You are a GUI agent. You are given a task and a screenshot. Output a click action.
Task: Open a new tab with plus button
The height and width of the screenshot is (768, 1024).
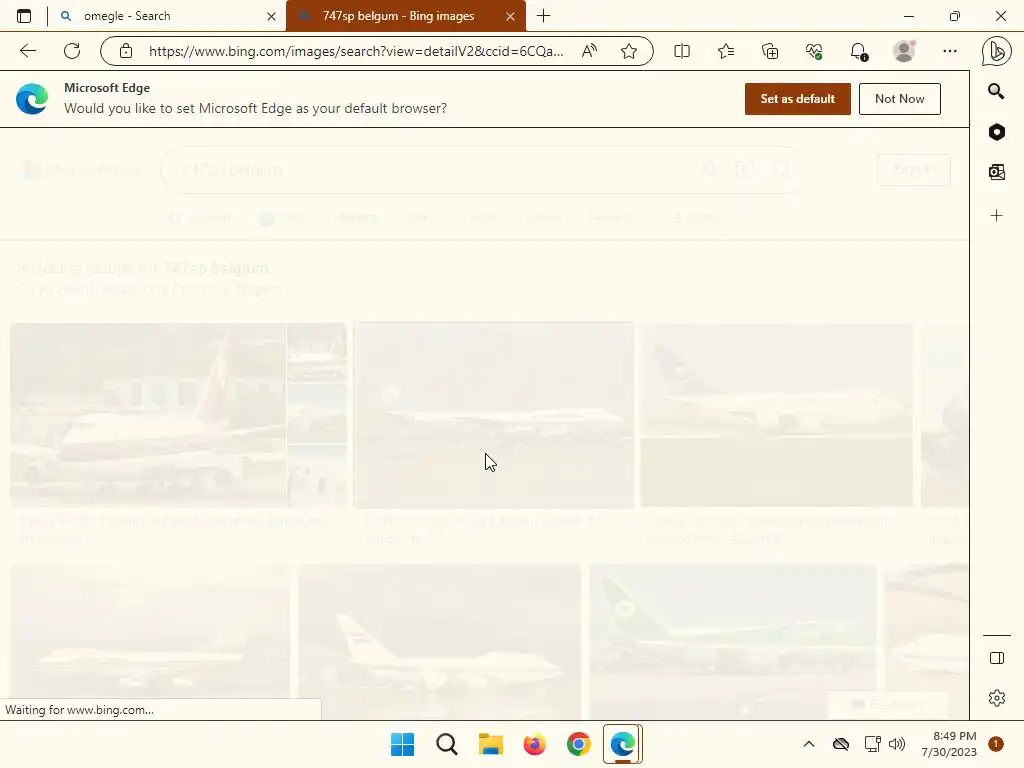coord(543,16)
